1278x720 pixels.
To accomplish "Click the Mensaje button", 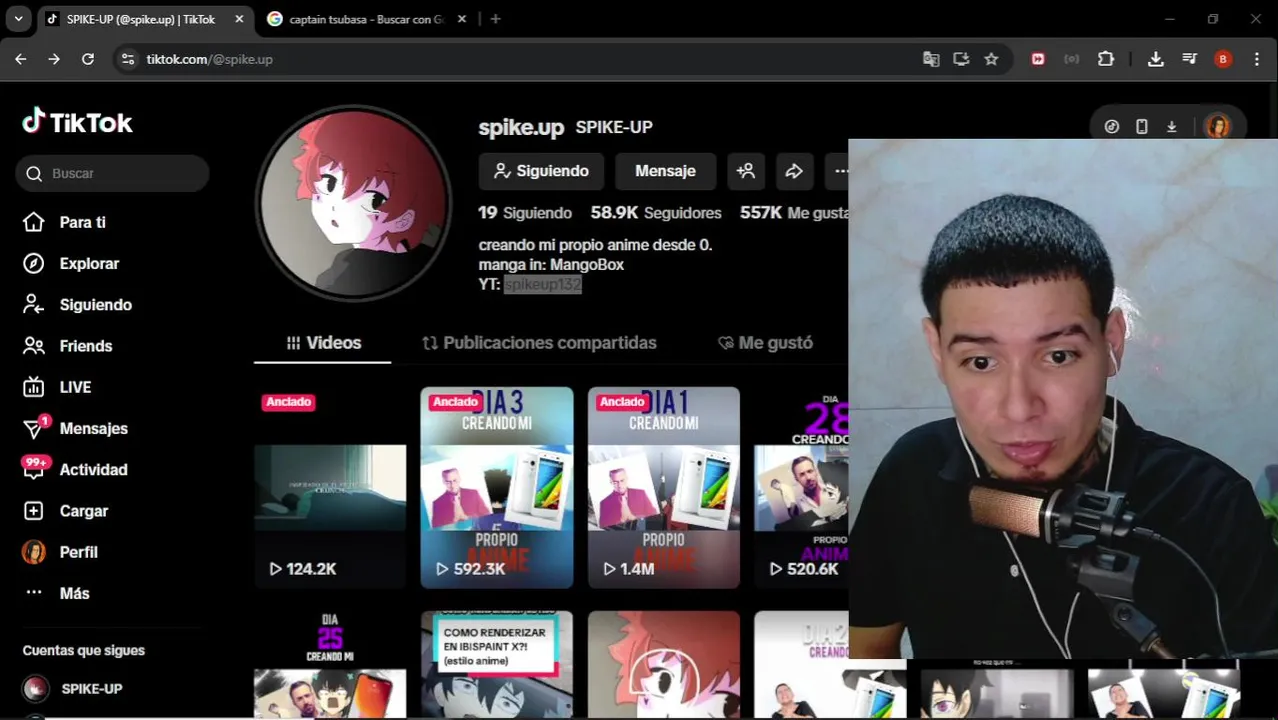I will coord(665,171).
